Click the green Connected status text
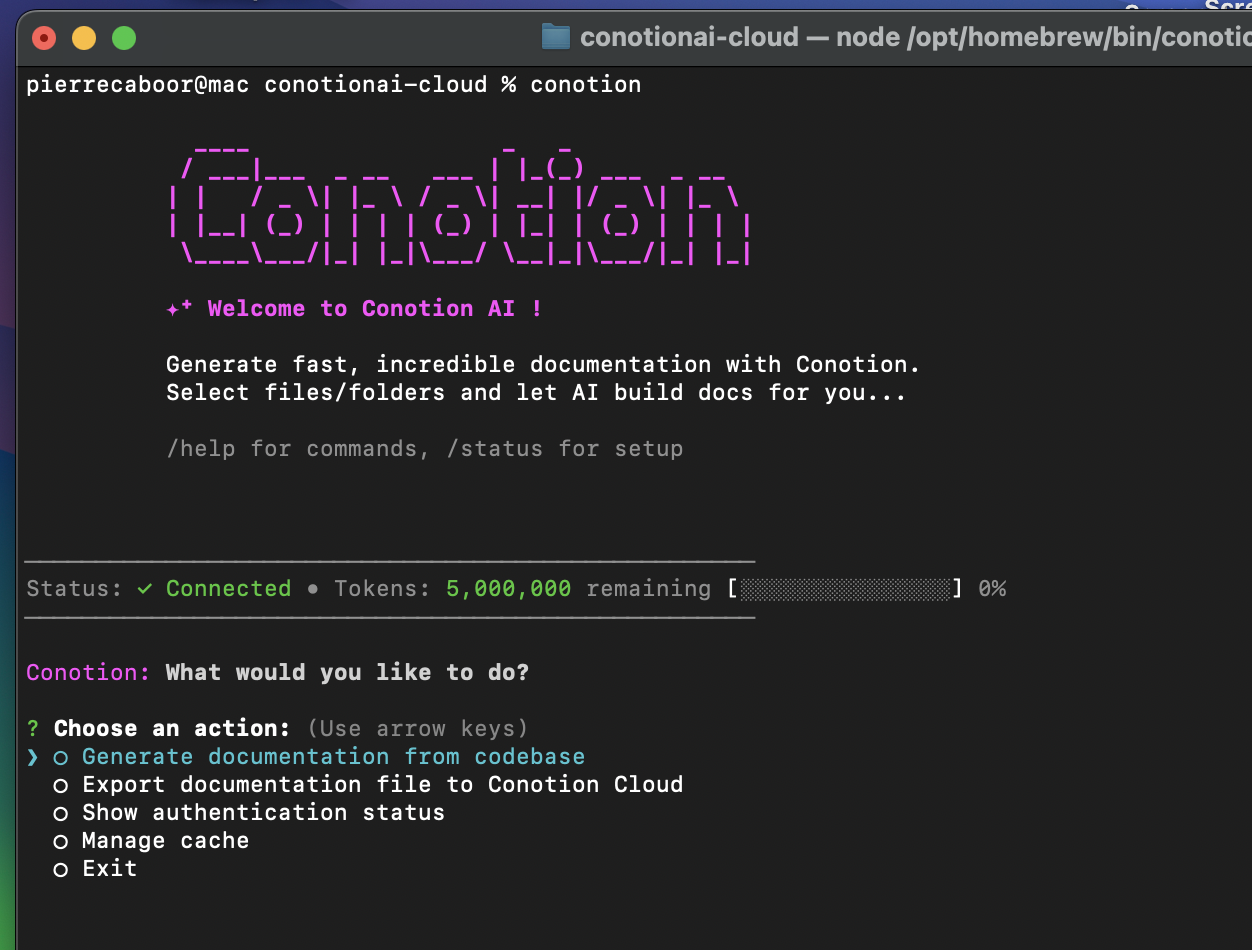 pos(228,589)
